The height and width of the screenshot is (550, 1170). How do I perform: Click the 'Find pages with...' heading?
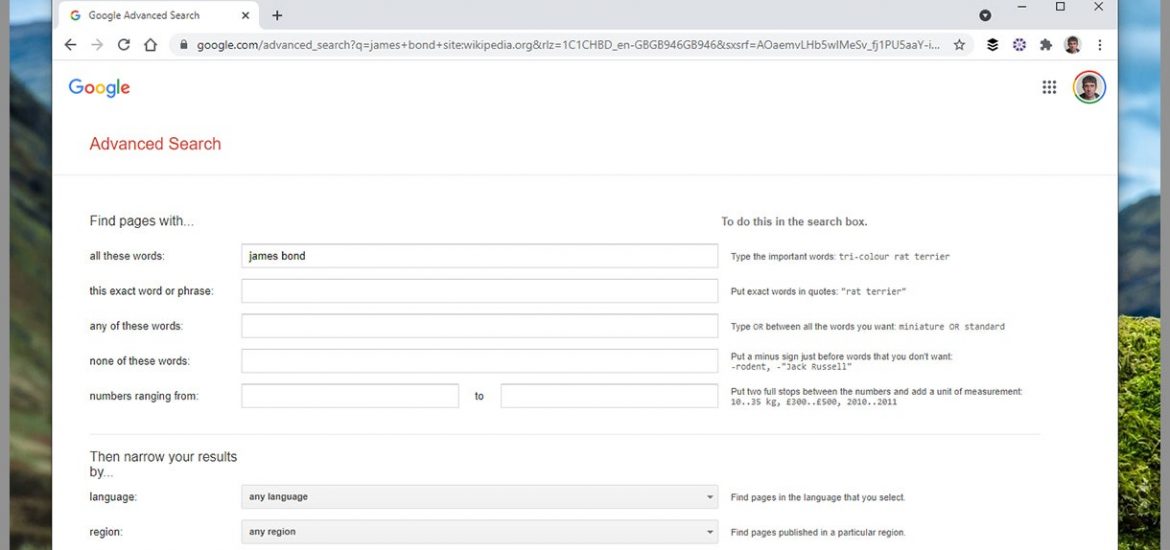[x=142, y=221]
